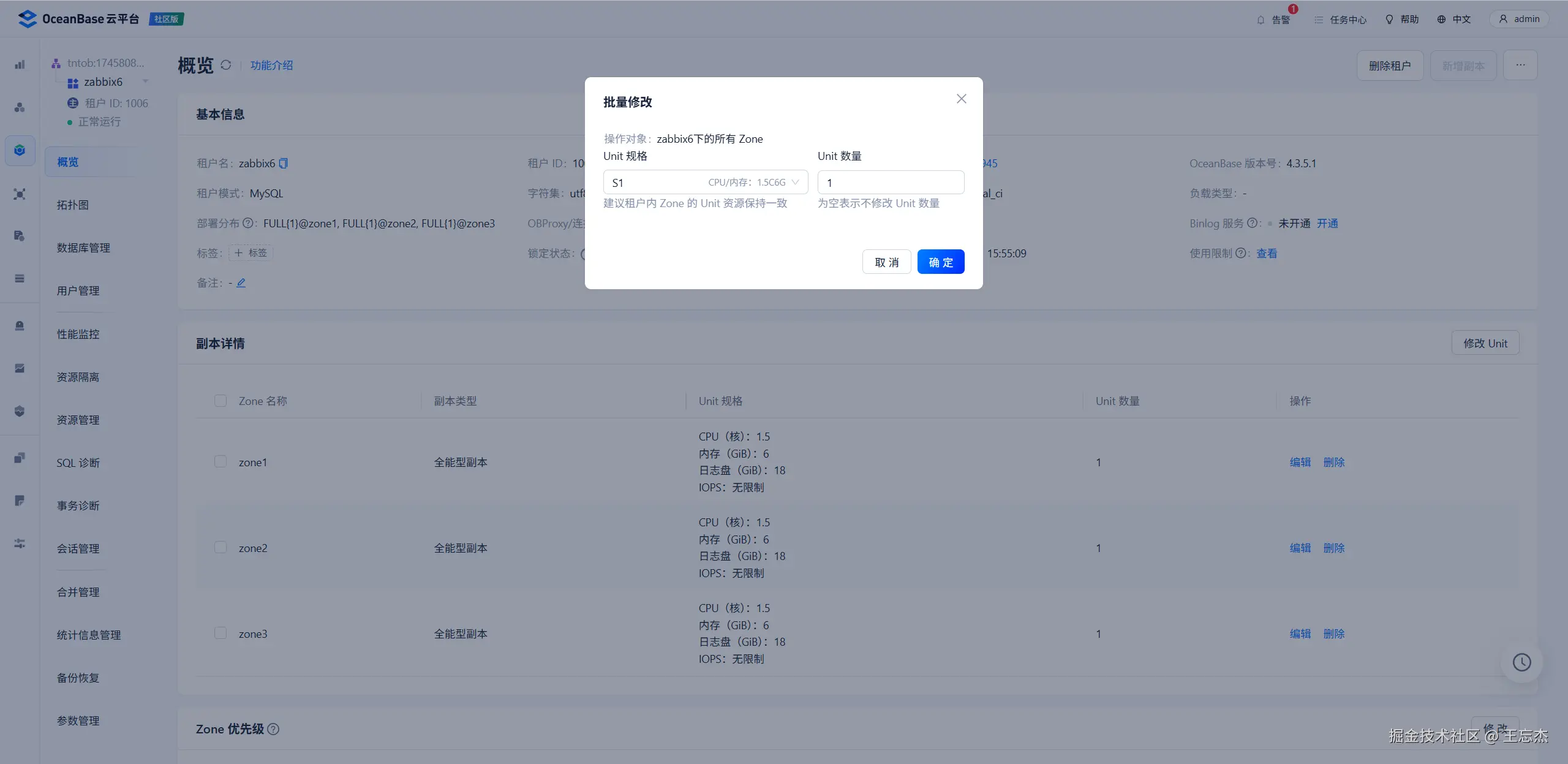Click the help icon next to Zone 优先级
Viewport: 1568px width, 764px height.
(274, 729)
